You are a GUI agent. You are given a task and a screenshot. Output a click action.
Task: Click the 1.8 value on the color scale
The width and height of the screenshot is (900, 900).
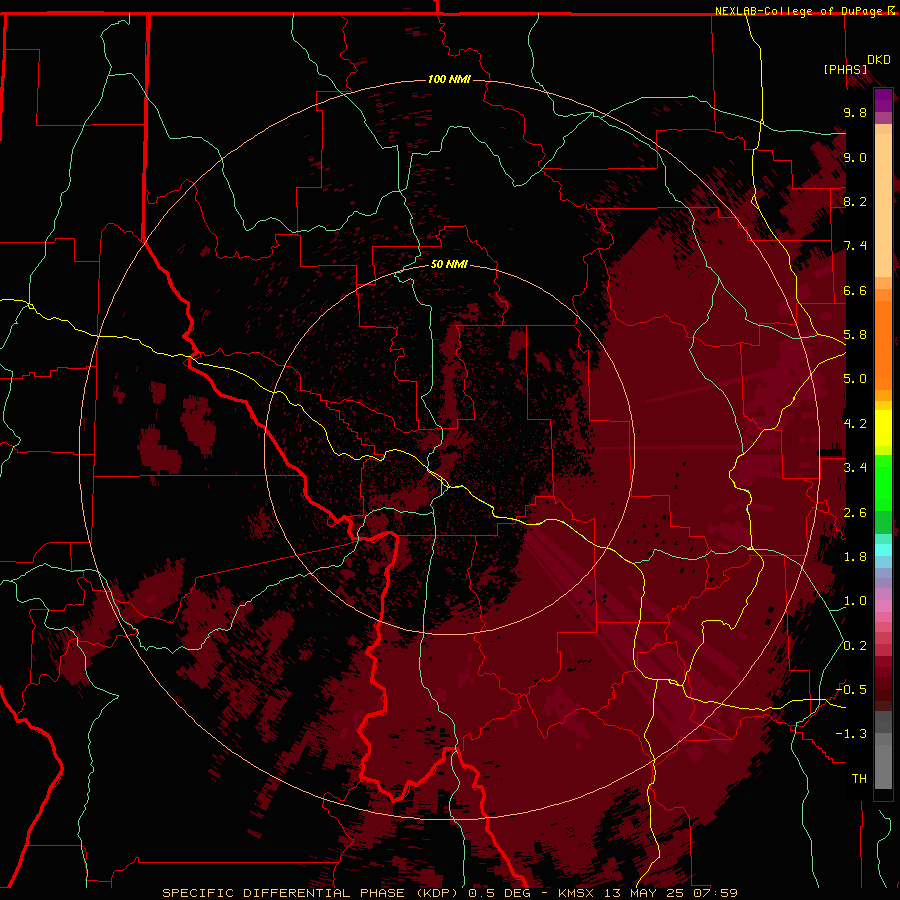coord(855,557)
